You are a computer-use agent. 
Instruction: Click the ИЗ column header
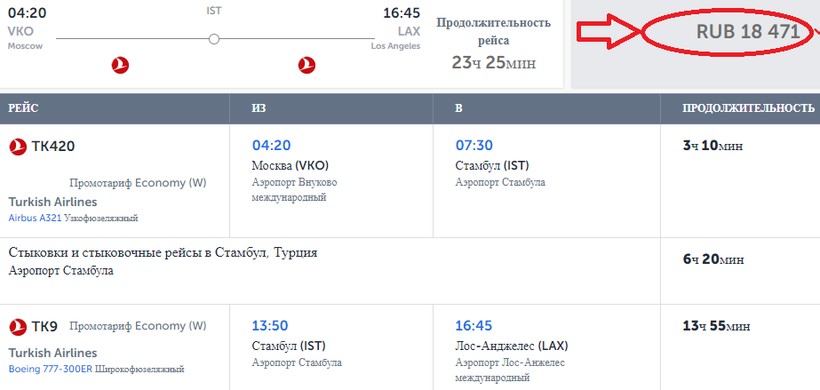point(258,108)
